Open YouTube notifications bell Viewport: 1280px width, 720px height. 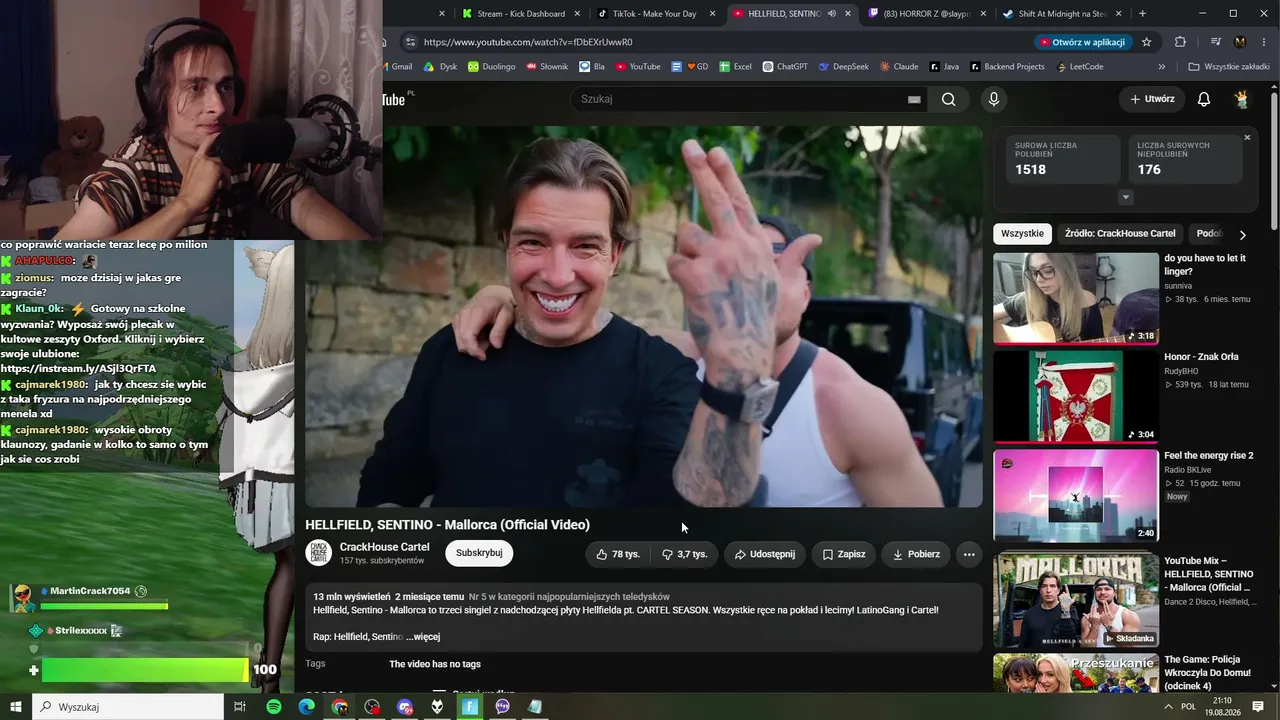coord(1204,99)
